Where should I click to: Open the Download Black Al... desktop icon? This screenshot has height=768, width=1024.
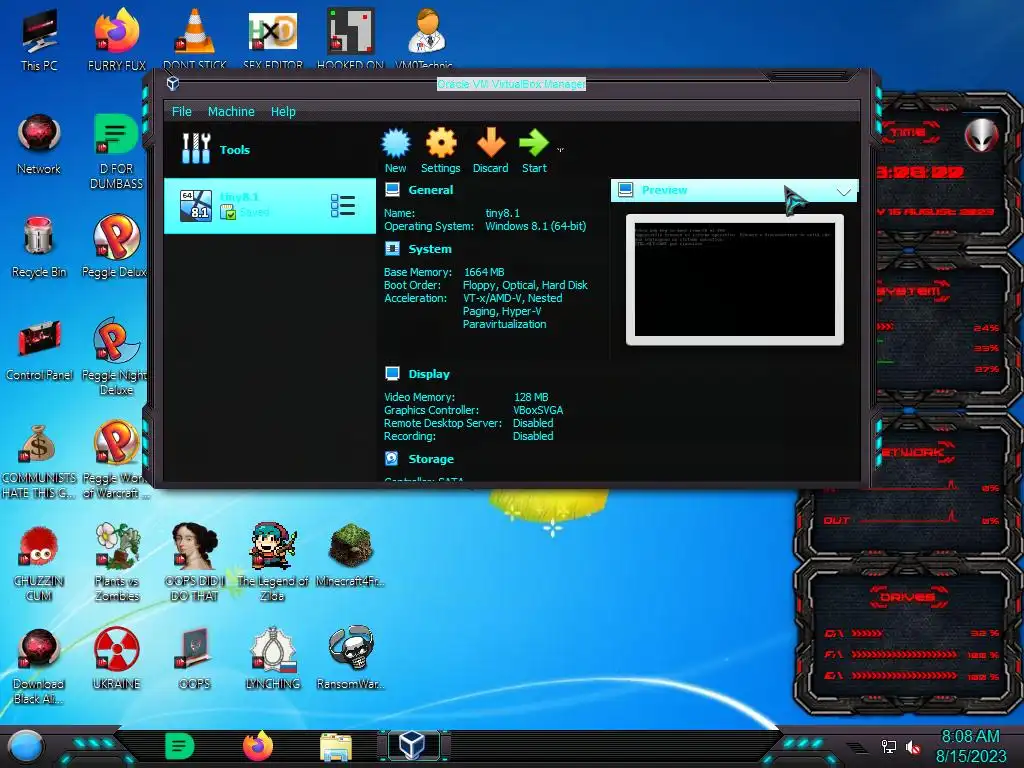coord(39,666)
